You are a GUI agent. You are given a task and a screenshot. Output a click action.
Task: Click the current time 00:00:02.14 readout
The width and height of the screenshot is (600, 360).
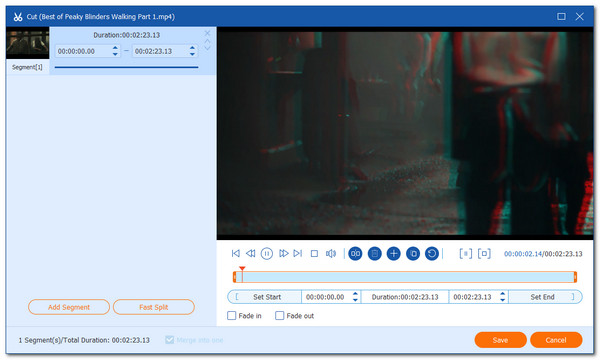[523, 254]
